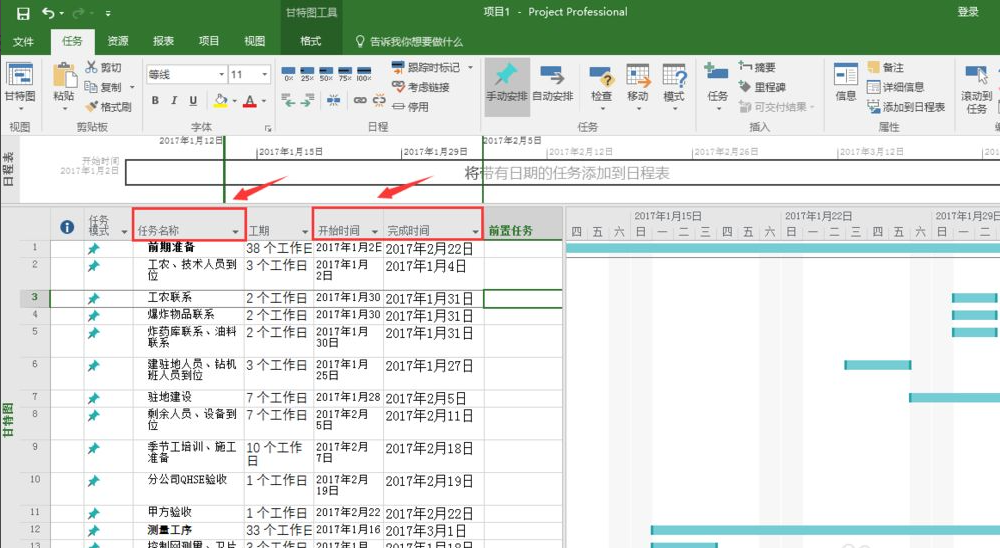Click Respect Links option
The width and height of the screenshot is (1000, 548).
point(421,87)
